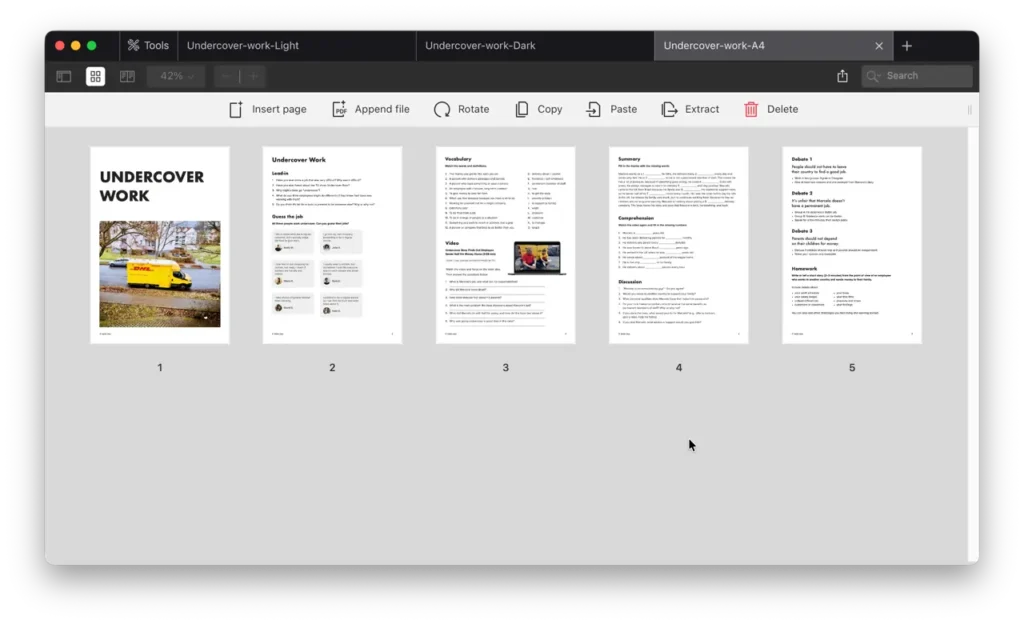Toggle the sidebar panel view
1024x624 pixels.
click(64, 76)
